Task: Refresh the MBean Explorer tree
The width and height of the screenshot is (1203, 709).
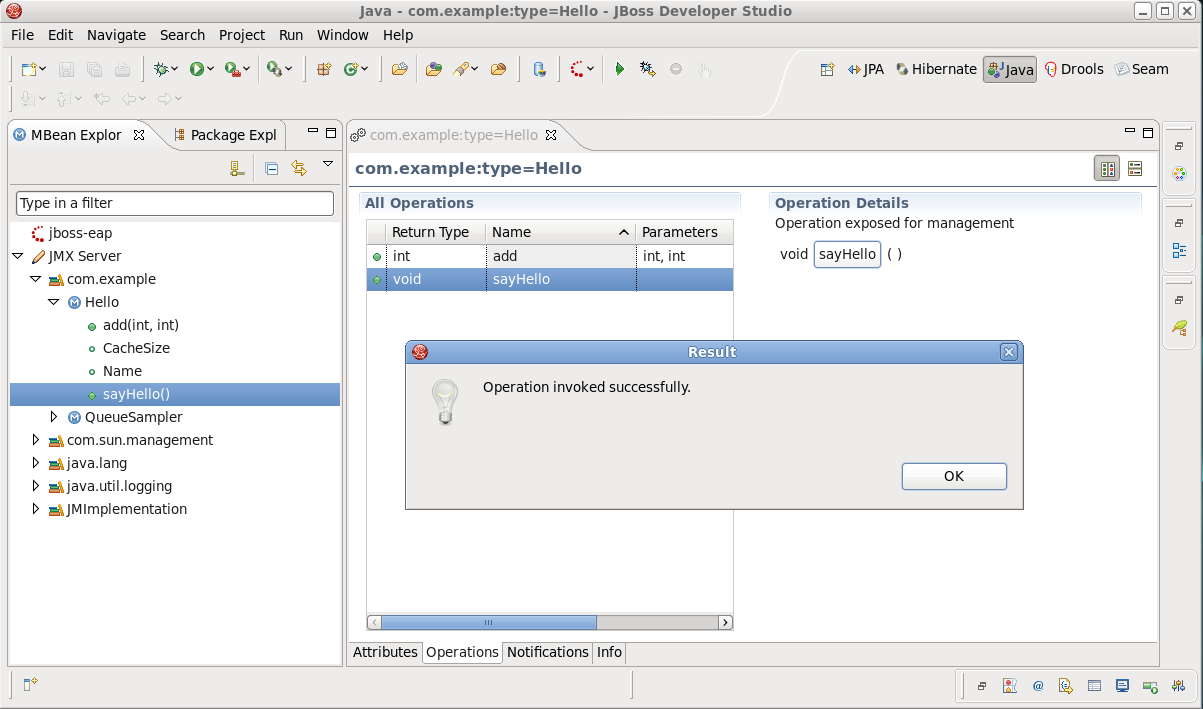Action: coord(236,167)
